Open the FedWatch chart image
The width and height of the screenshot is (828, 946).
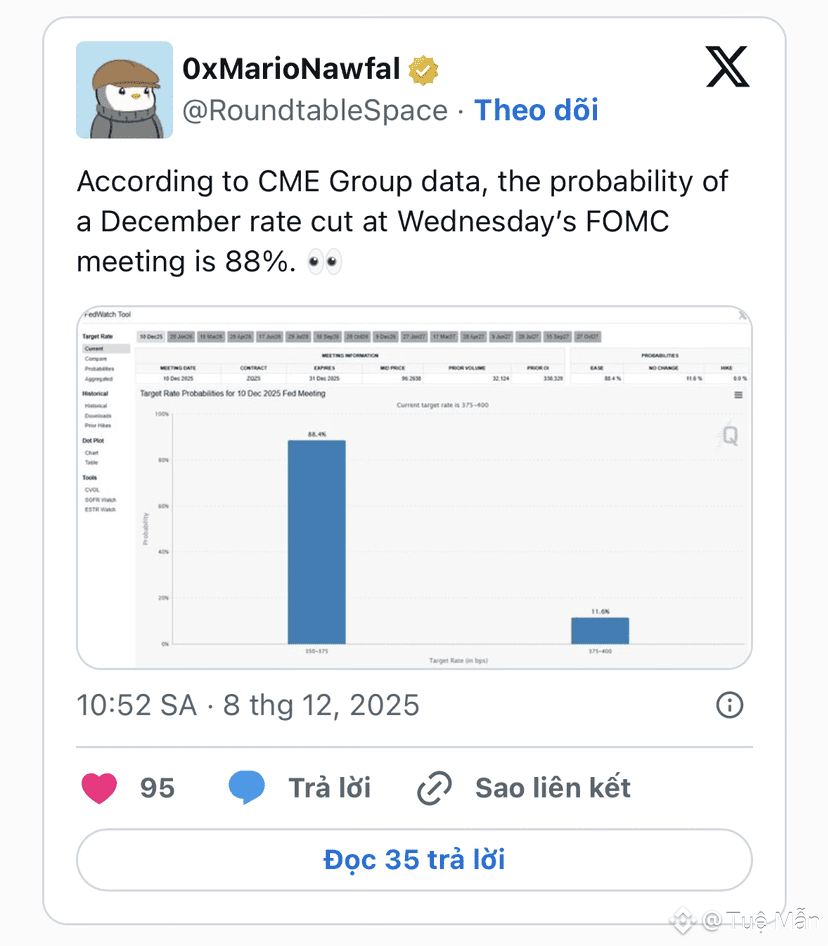pyautogui.click(x=414, y=487)
